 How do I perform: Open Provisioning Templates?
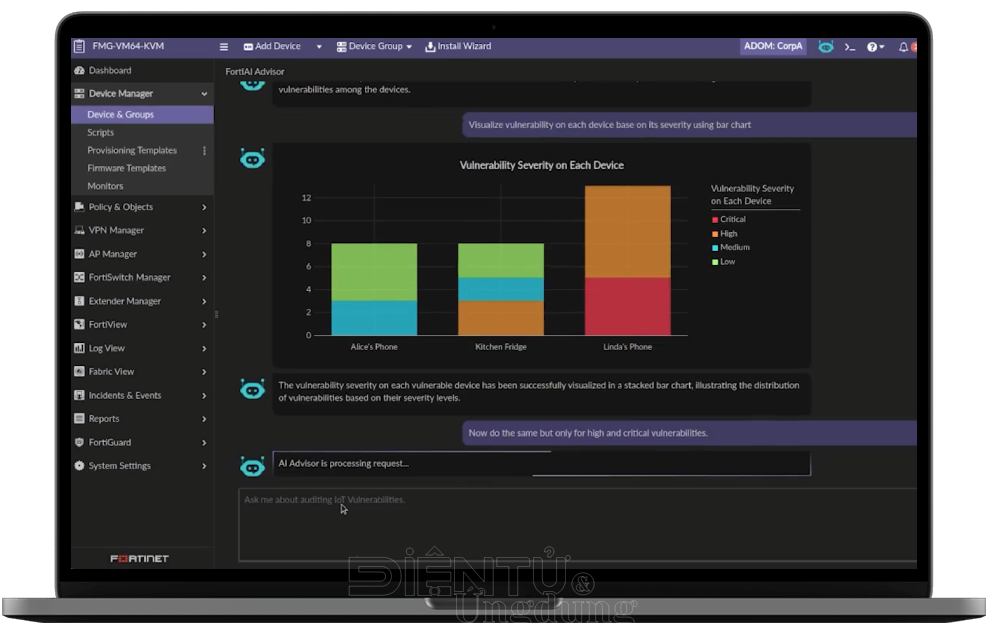pyautogui.click(x=132, y=150)
